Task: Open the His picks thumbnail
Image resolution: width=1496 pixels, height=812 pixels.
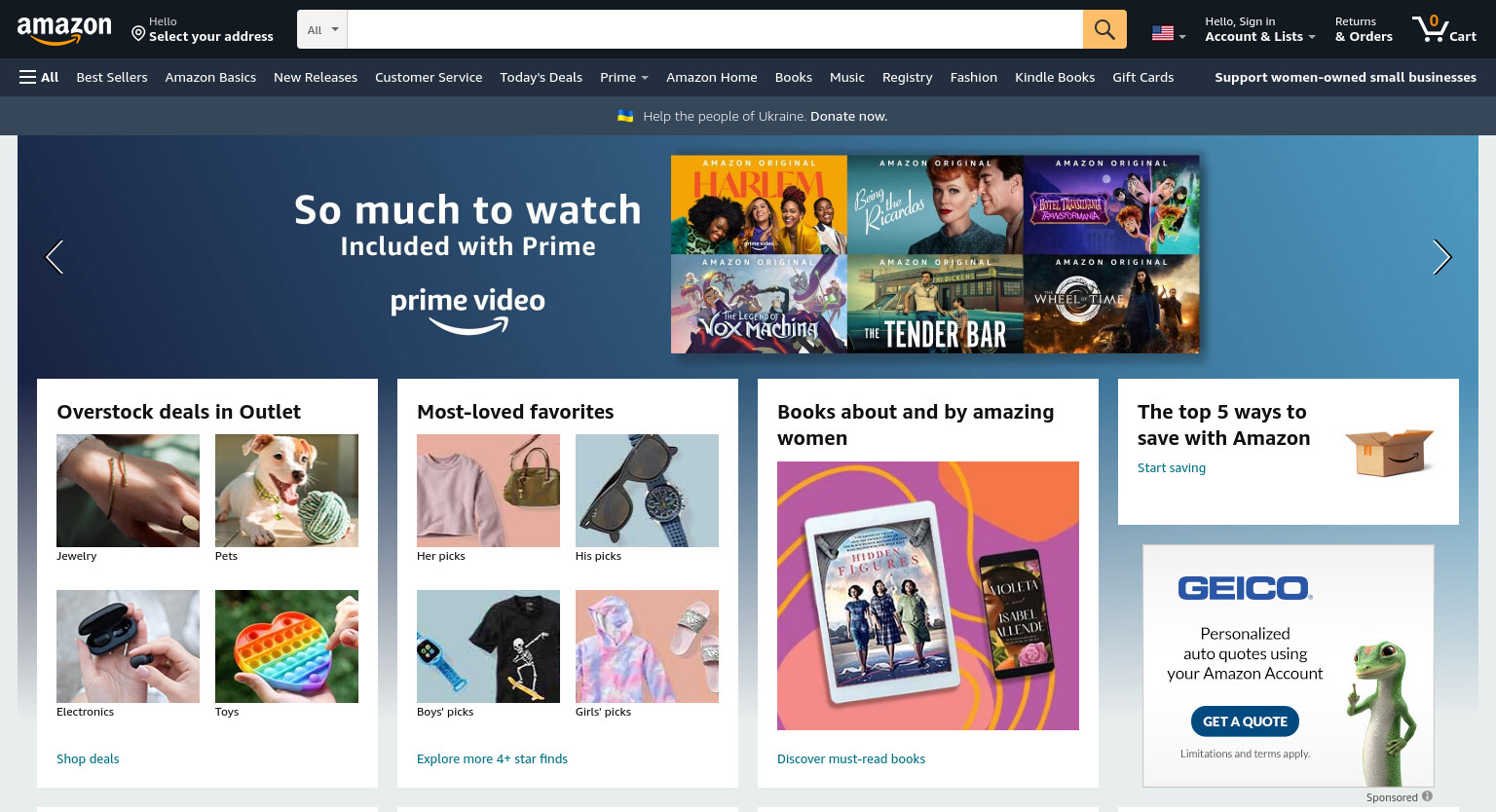Action: pos(647,491)
